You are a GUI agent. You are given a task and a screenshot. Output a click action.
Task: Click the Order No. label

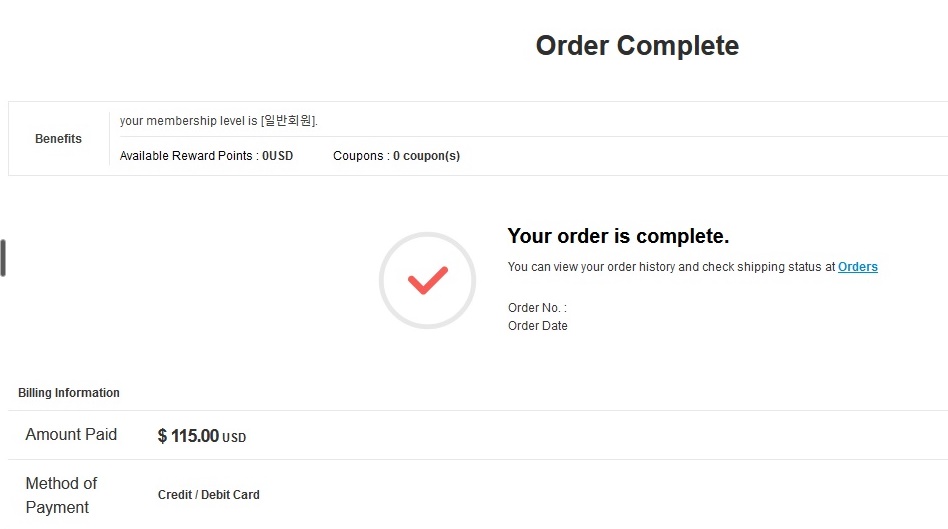pos(537,308)
